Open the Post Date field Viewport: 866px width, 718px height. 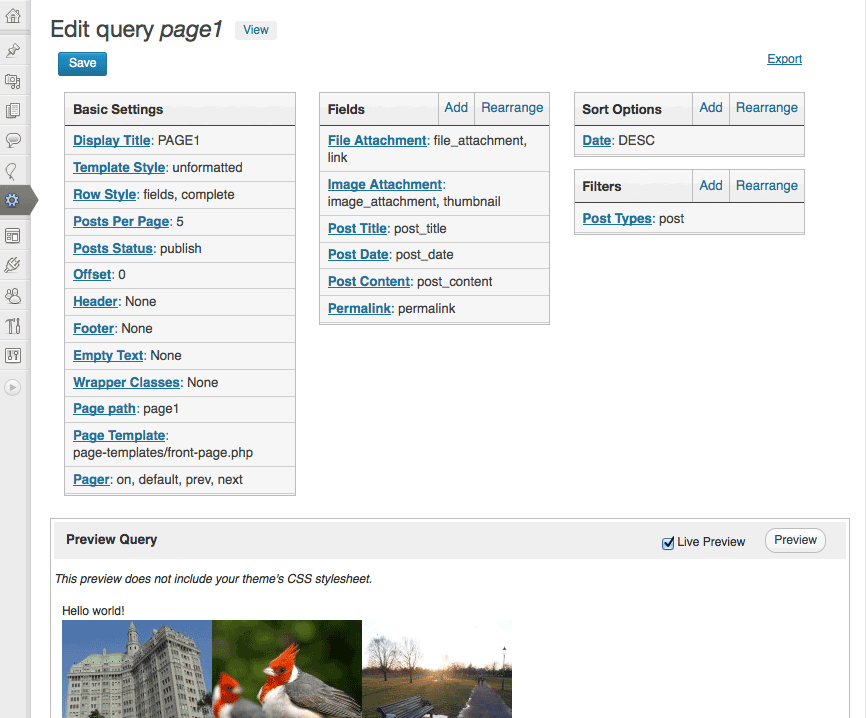[x=358, y=255]
